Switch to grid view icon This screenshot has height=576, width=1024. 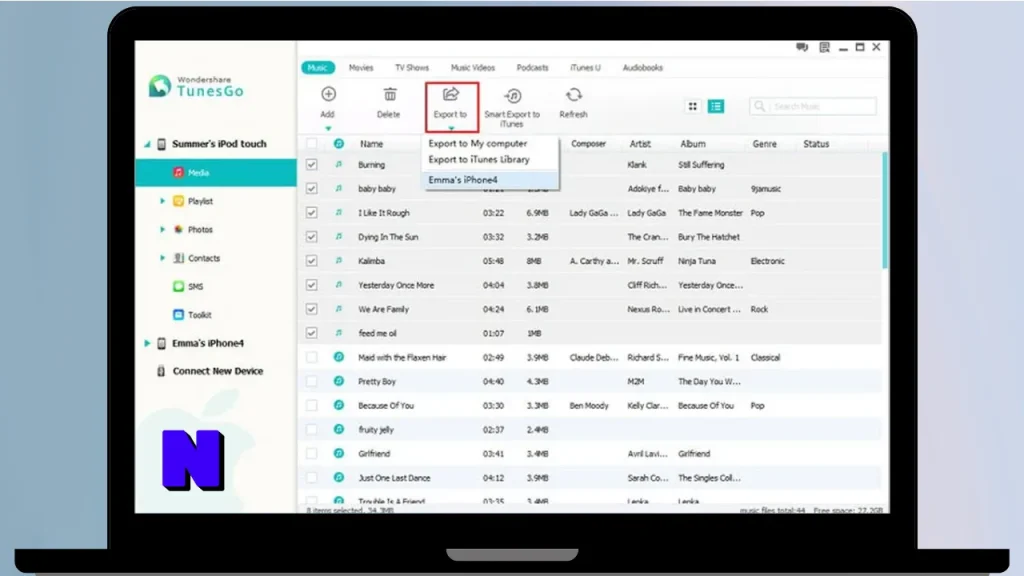point(692,106)
